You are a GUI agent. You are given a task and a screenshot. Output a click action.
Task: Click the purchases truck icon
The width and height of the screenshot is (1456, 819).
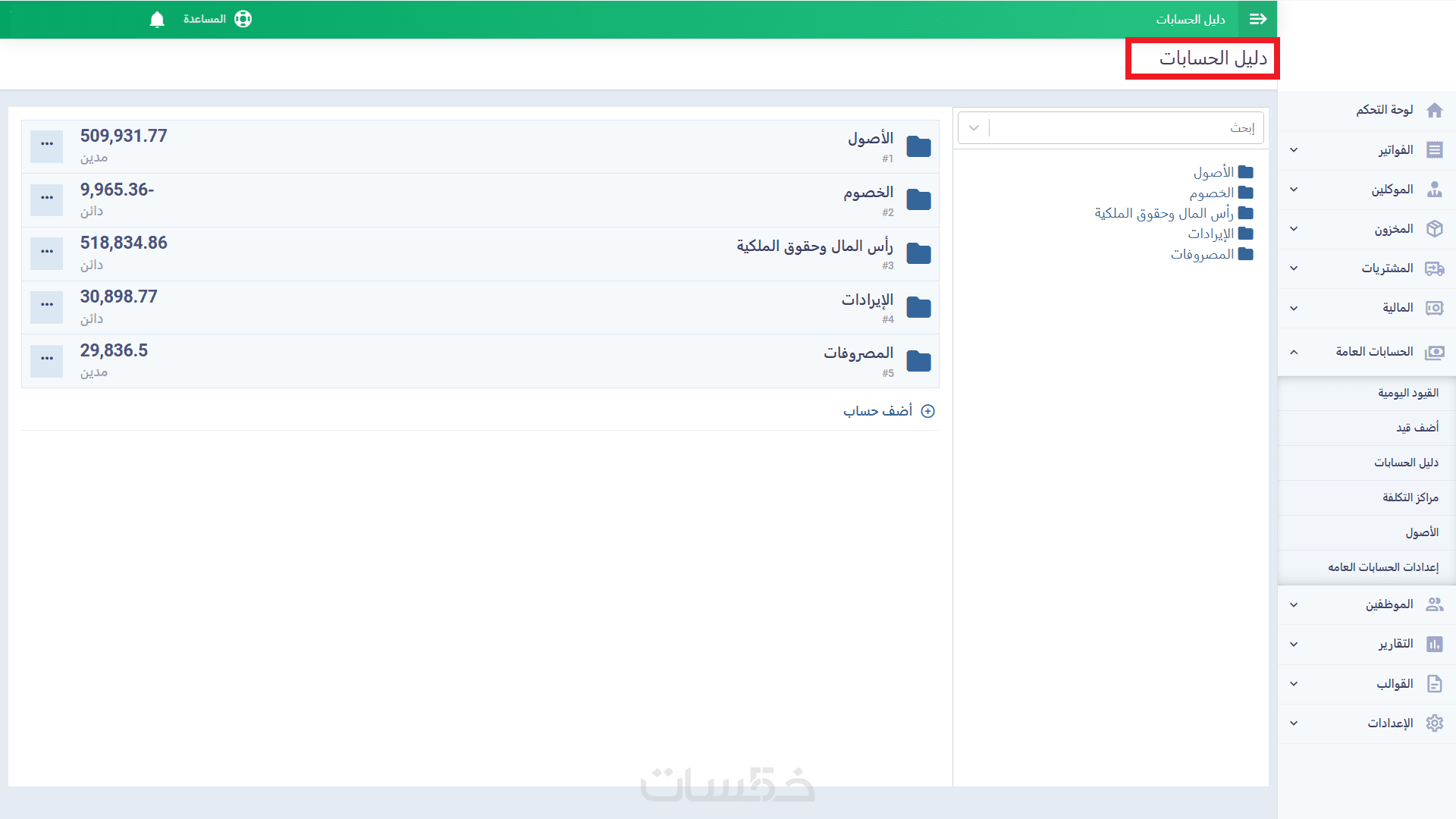tap(1434, 268)
